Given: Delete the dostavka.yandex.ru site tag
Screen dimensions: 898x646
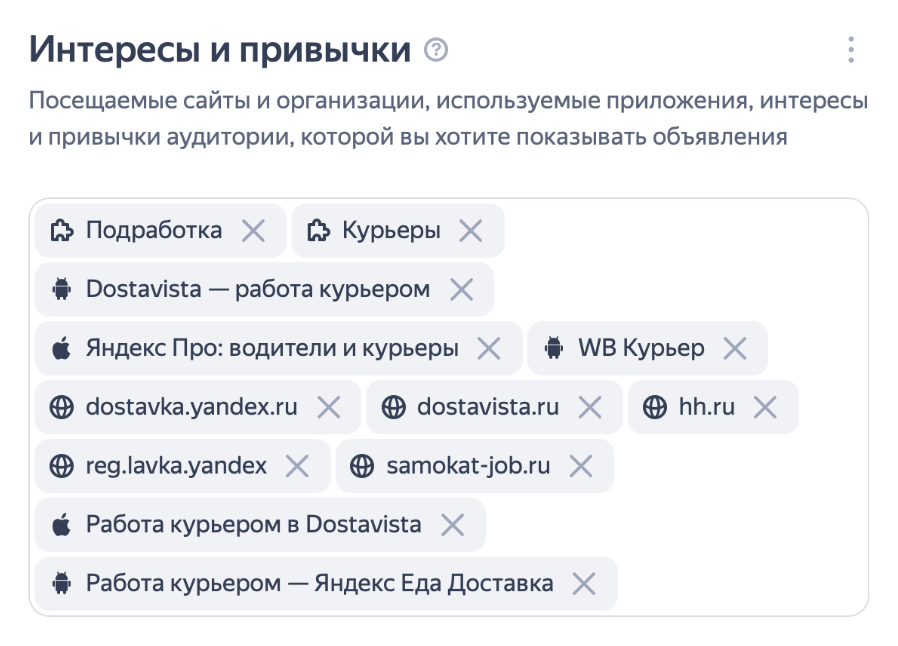Looking at the screenshot, I should coord(329,407).
